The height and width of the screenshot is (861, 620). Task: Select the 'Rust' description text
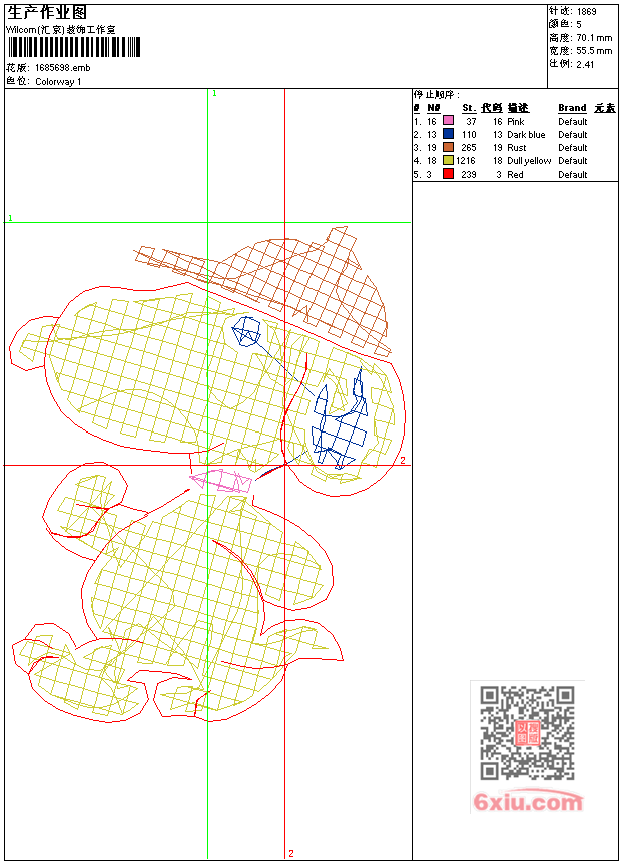[517, 148]
